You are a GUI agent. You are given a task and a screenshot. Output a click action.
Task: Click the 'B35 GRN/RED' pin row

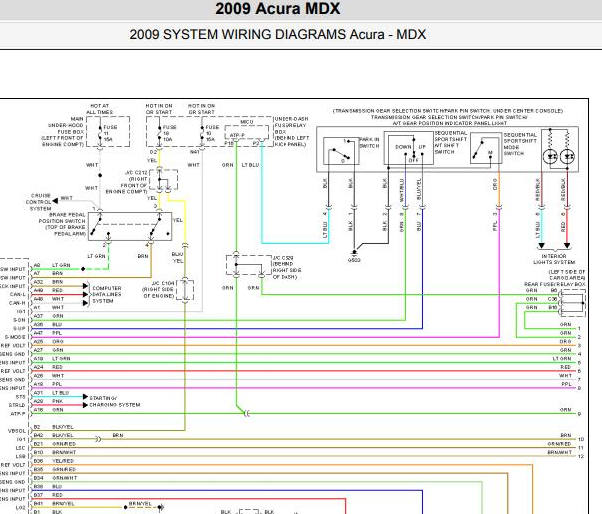[x=55, y=469]
